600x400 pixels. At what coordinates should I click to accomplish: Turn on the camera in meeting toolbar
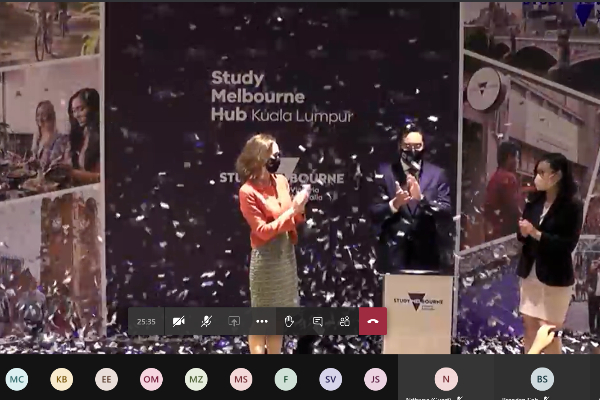[178, 321]
